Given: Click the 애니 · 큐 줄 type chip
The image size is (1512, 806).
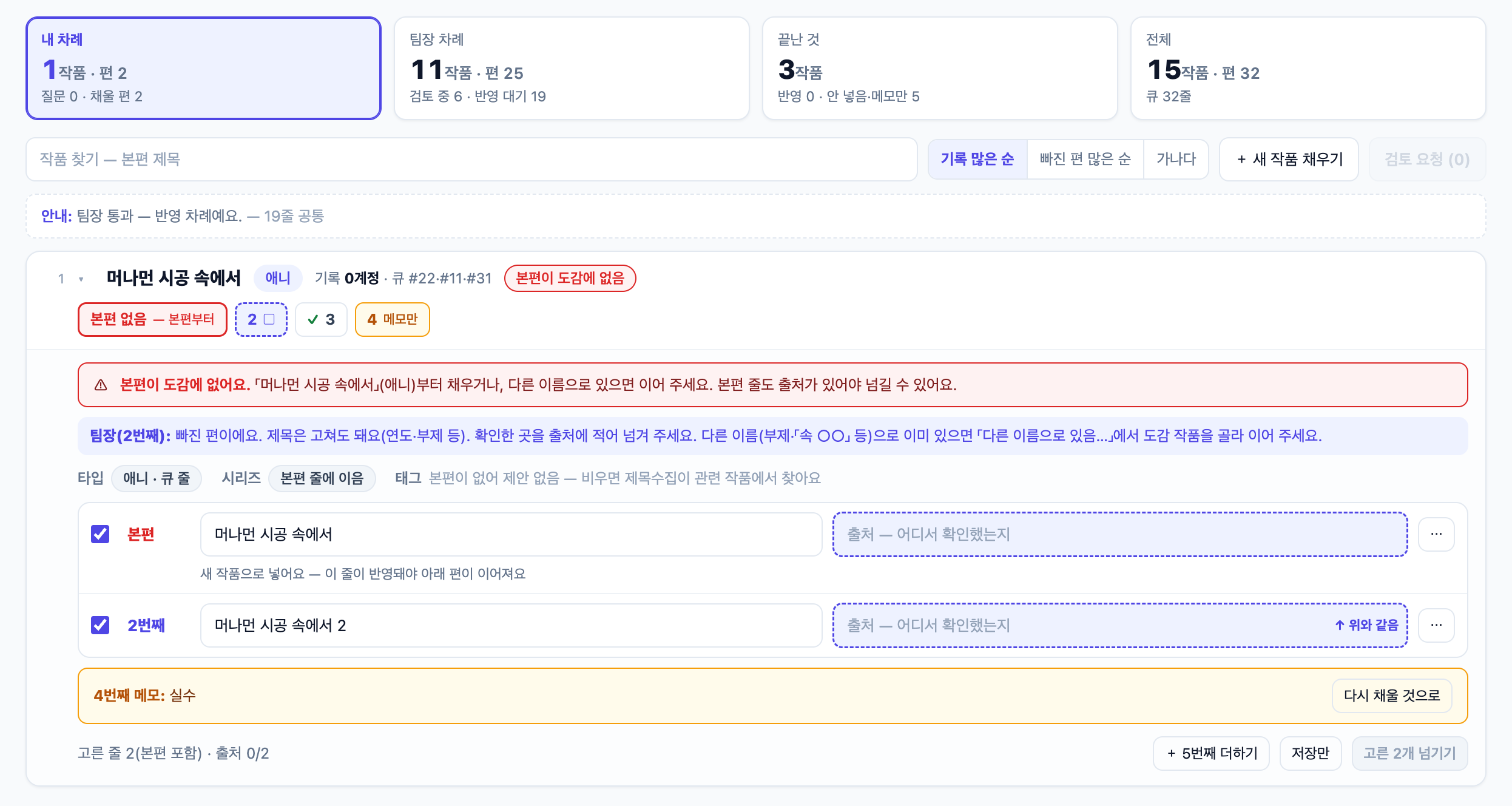Looking at the screenshot, I should click(x=156, y=478).
